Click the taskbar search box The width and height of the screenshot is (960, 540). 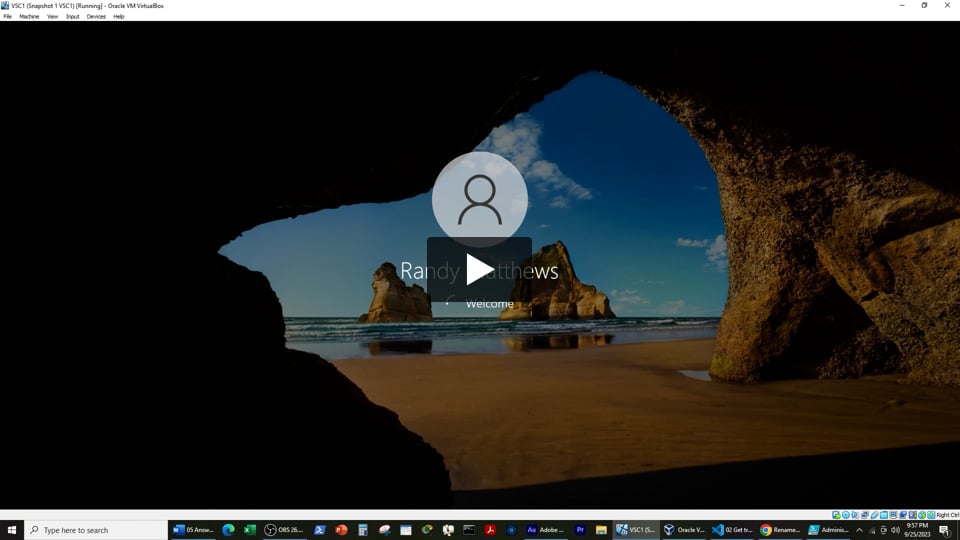95,530
